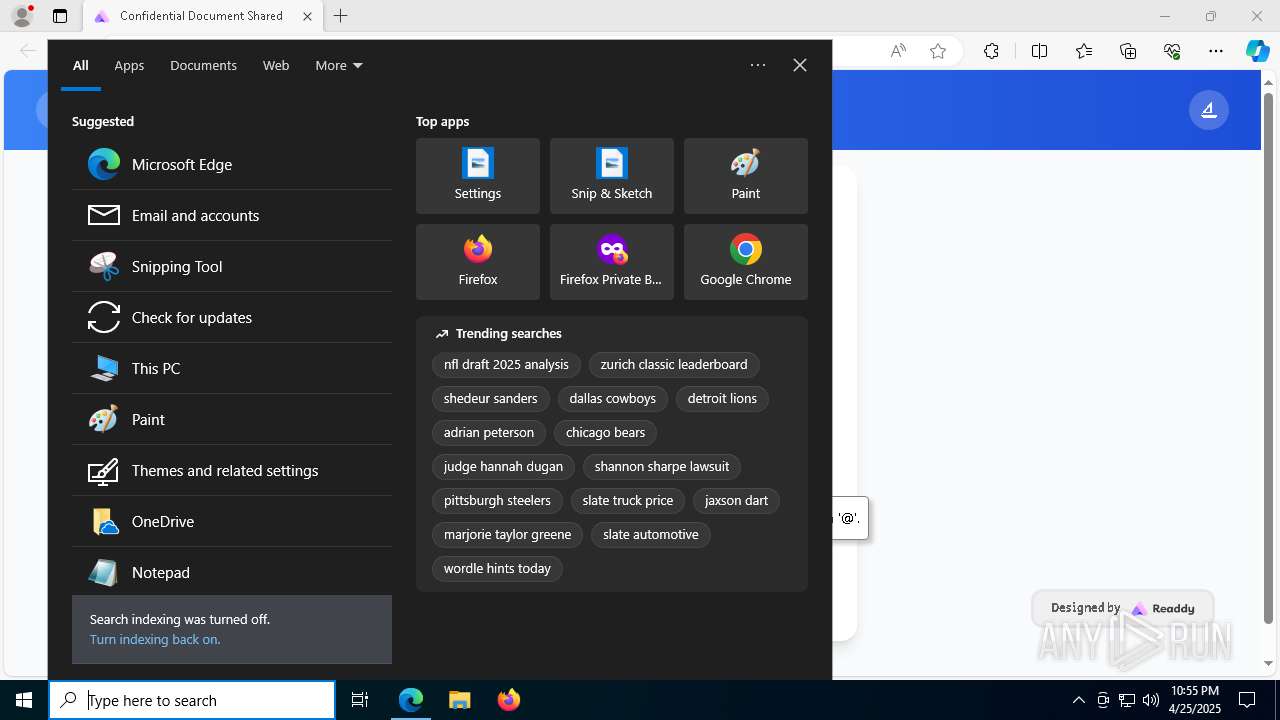The height and width of the screenshot is (720, 1280).
Task: Close the search panel
Action: click(800, 65)
